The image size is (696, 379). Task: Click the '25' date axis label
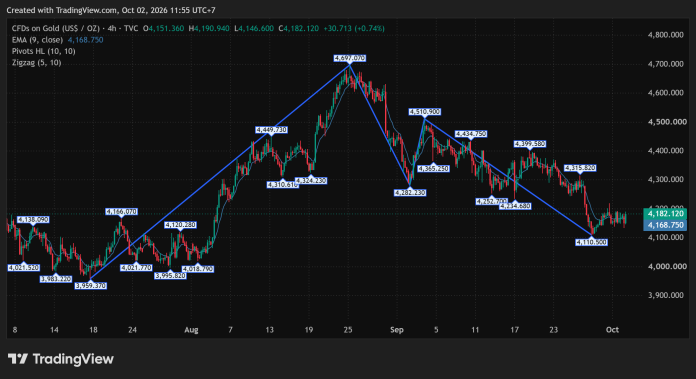coord(348,330)
